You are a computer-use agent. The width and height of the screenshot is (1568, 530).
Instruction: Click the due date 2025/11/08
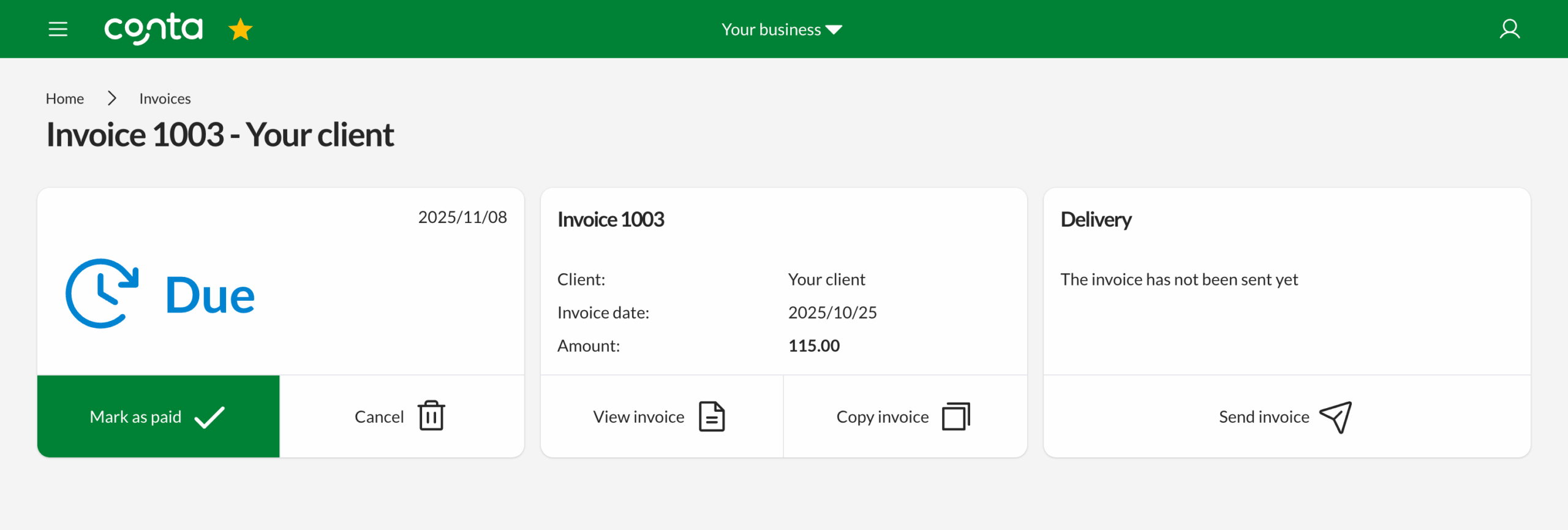(x=462, y=218)
